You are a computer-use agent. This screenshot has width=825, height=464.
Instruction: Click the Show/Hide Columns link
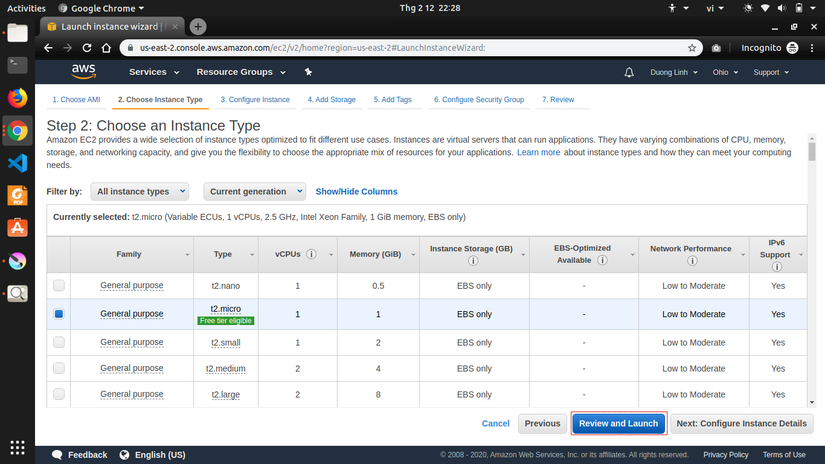[356, 191]
